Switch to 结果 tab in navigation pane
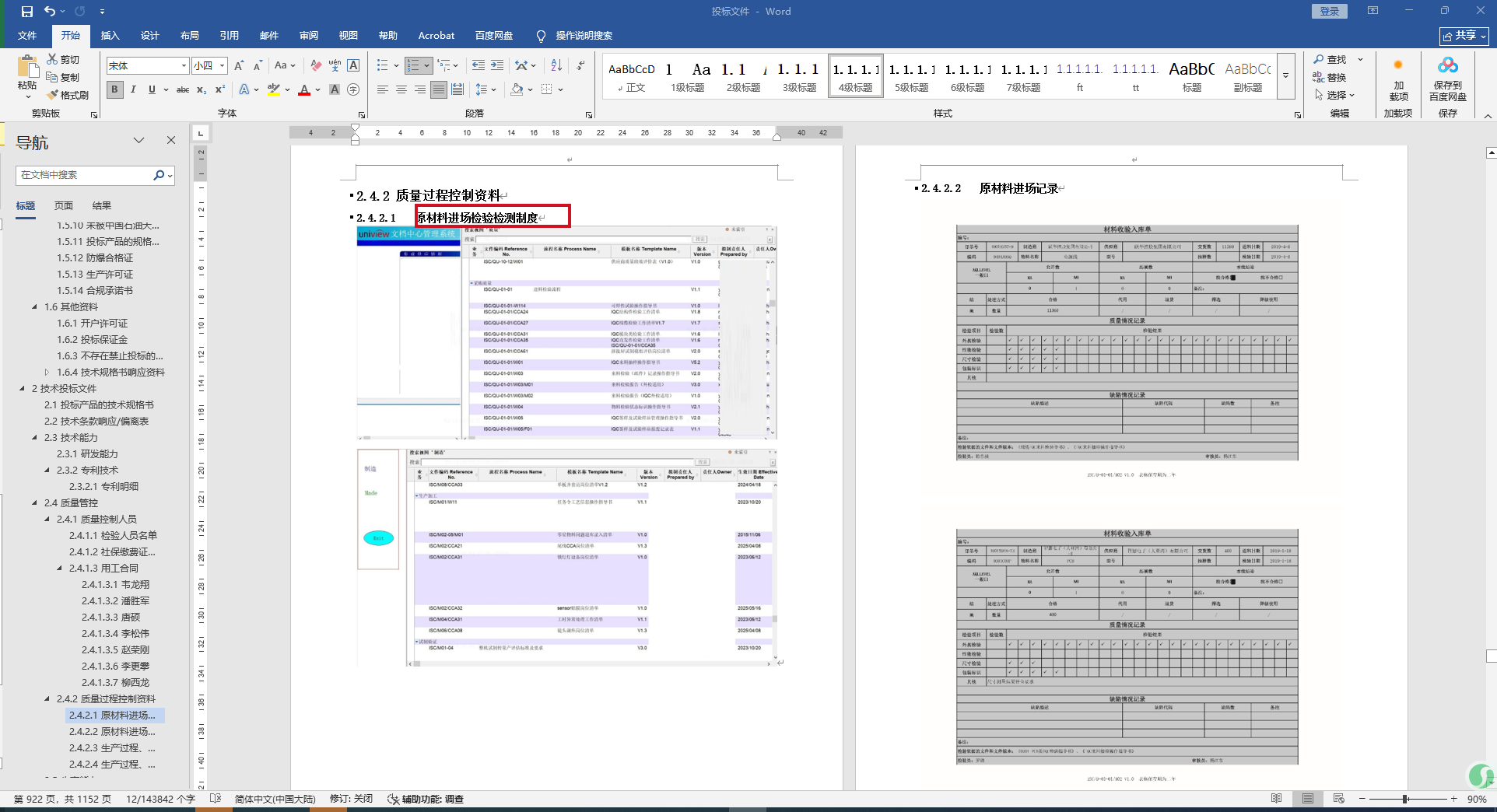Screen dimensions: 1497x812 [x=102, y=205]
